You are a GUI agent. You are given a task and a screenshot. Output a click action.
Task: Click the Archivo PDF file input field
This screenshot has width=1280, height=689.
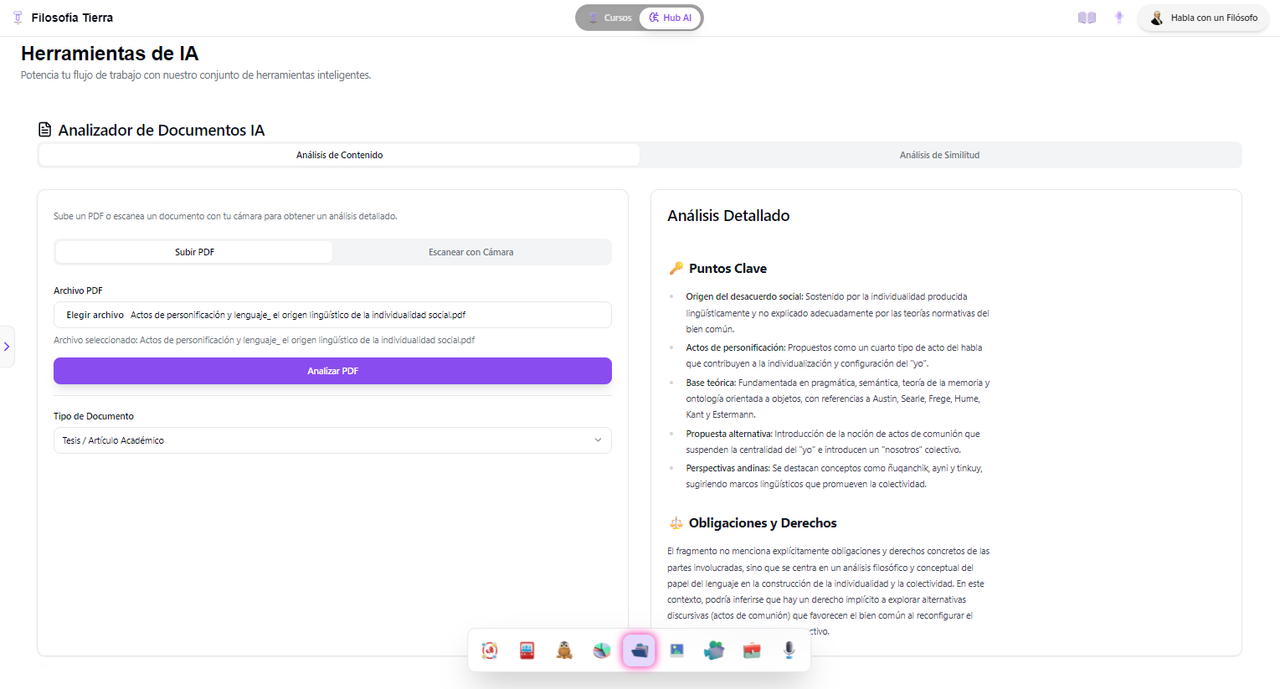[332, 314]
